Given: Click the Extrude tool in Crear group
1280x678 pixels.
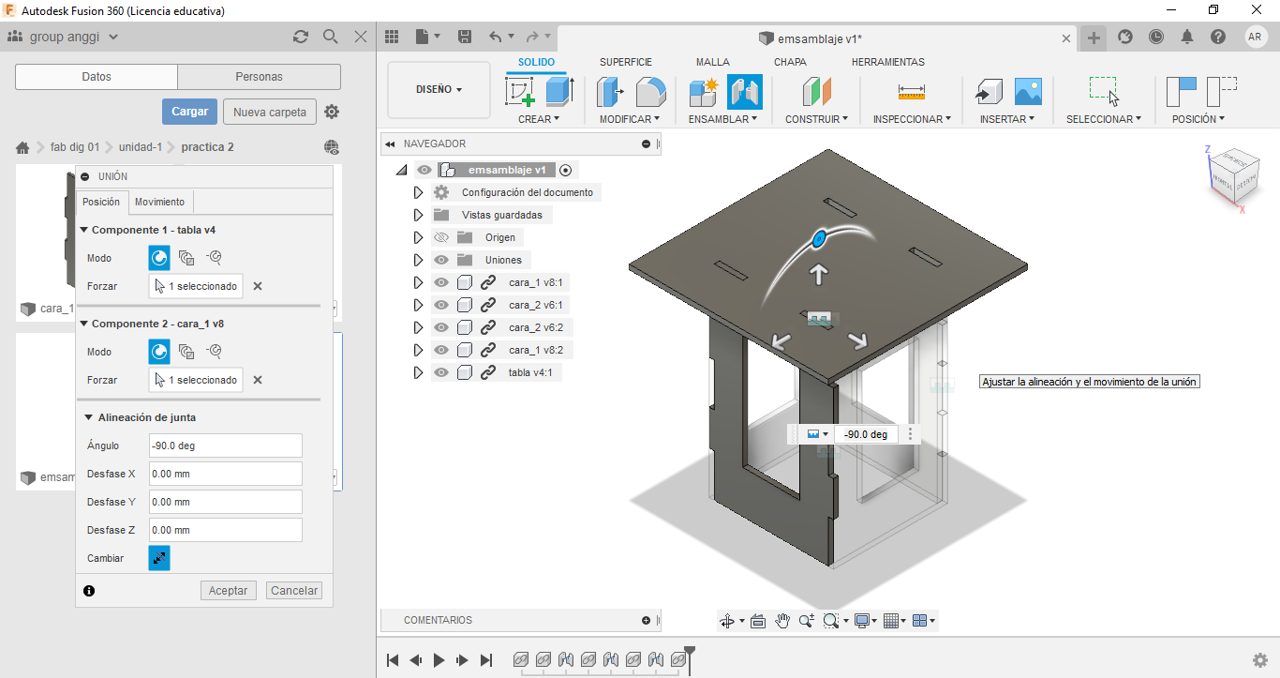Looking at the screenshot, I should 559,92.
